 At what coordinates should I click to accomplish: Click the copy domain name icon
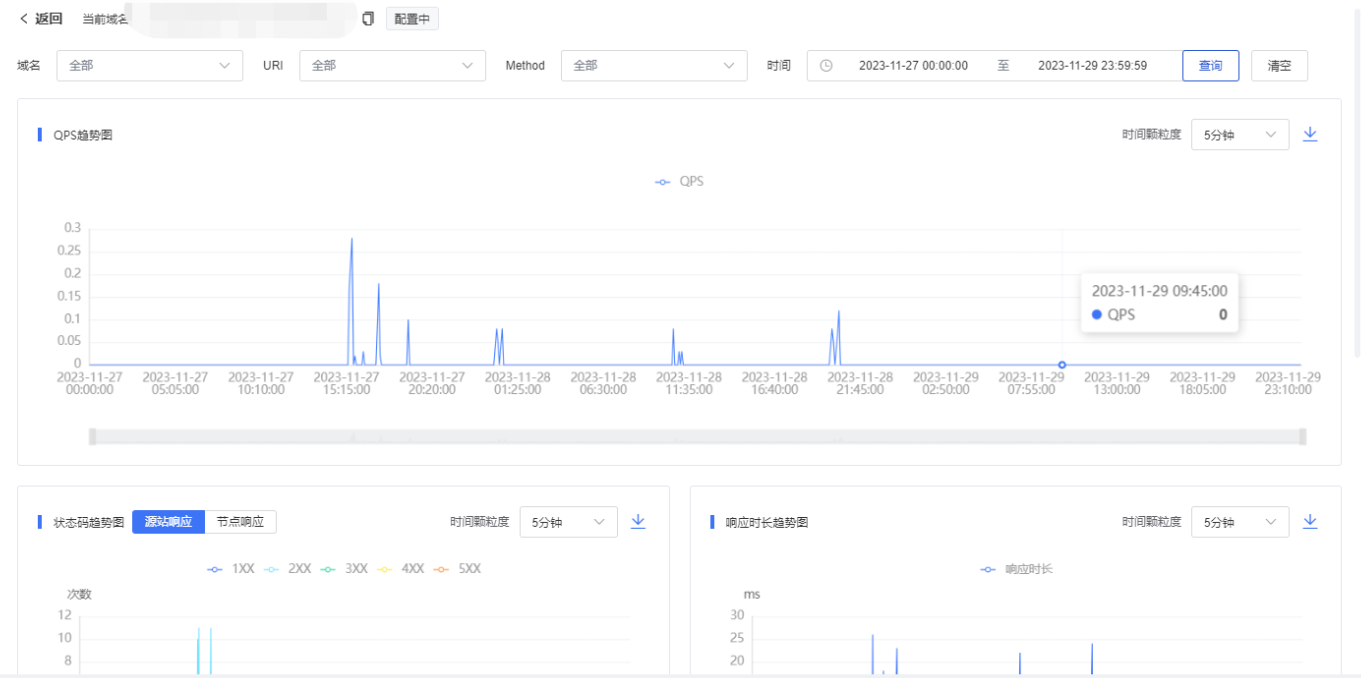368,19
